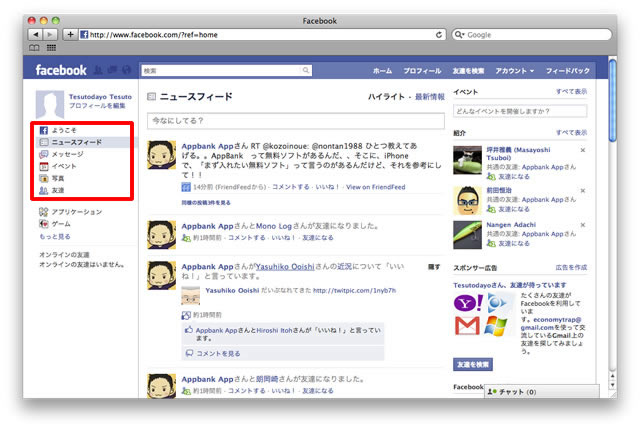The height and width of the screenshot is (430, 640).
Task: Dismiss the Masayoshi Tsuboi suggestion
Action: coord(583,150)
